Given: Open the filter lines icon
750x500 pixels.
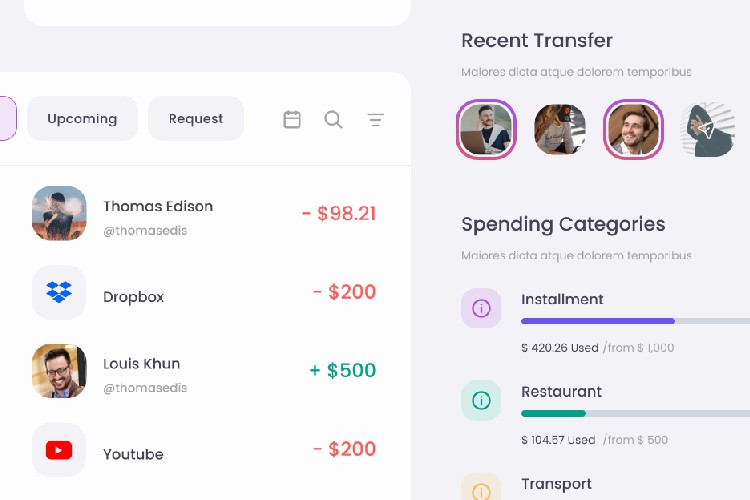Looking at the screenshot, I should coord(375,120).
